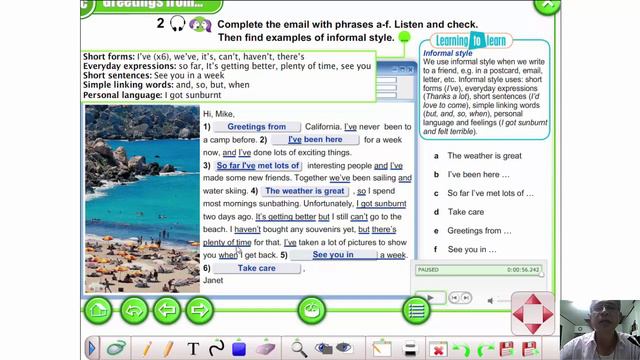Click the 'Personal language:' answer line
This screenshot has height=360, width=640.
(x=152, y=95)
